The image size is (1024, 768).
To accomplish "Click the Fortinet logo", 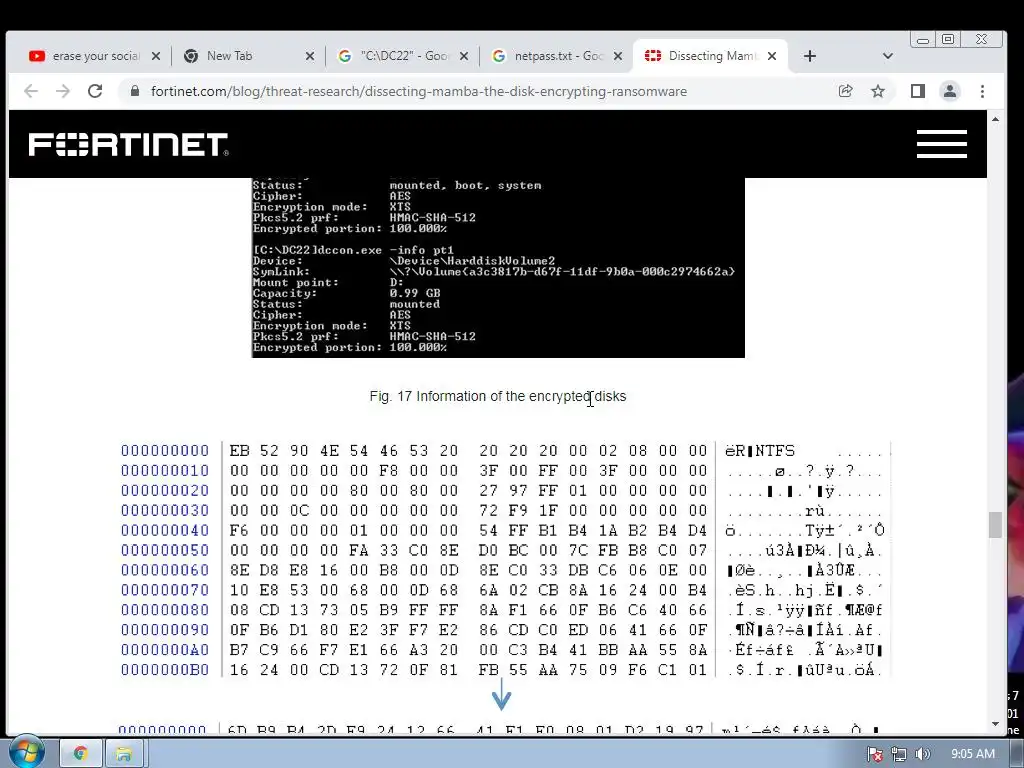I will tap(129, 144).
